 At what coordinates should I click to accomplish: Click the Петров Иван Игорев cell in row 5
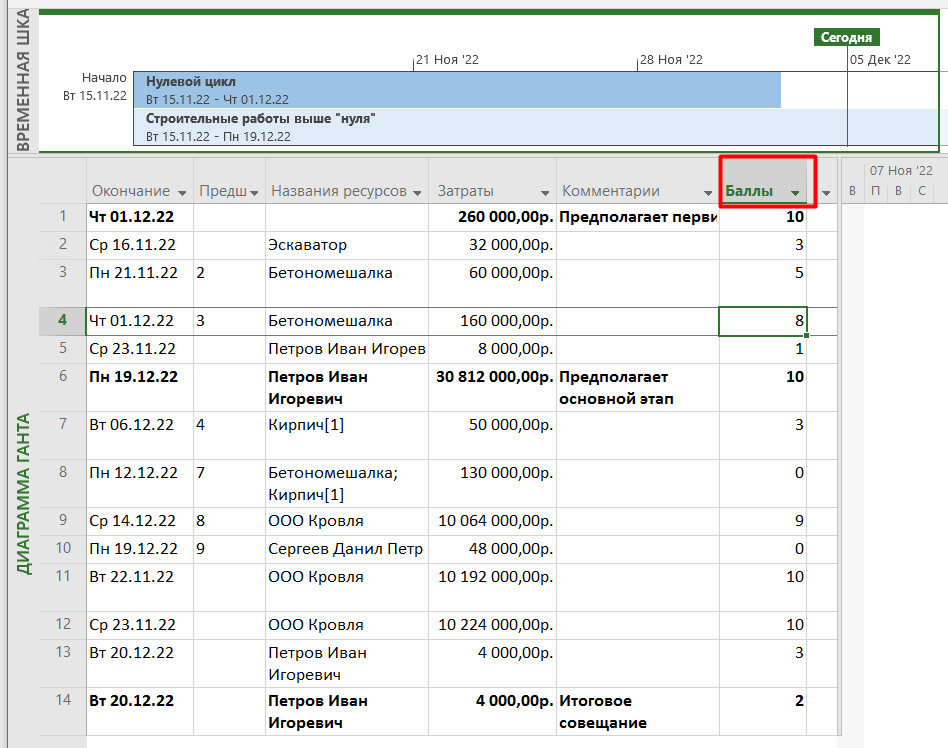pyautogui.click(x=346, y=349)
